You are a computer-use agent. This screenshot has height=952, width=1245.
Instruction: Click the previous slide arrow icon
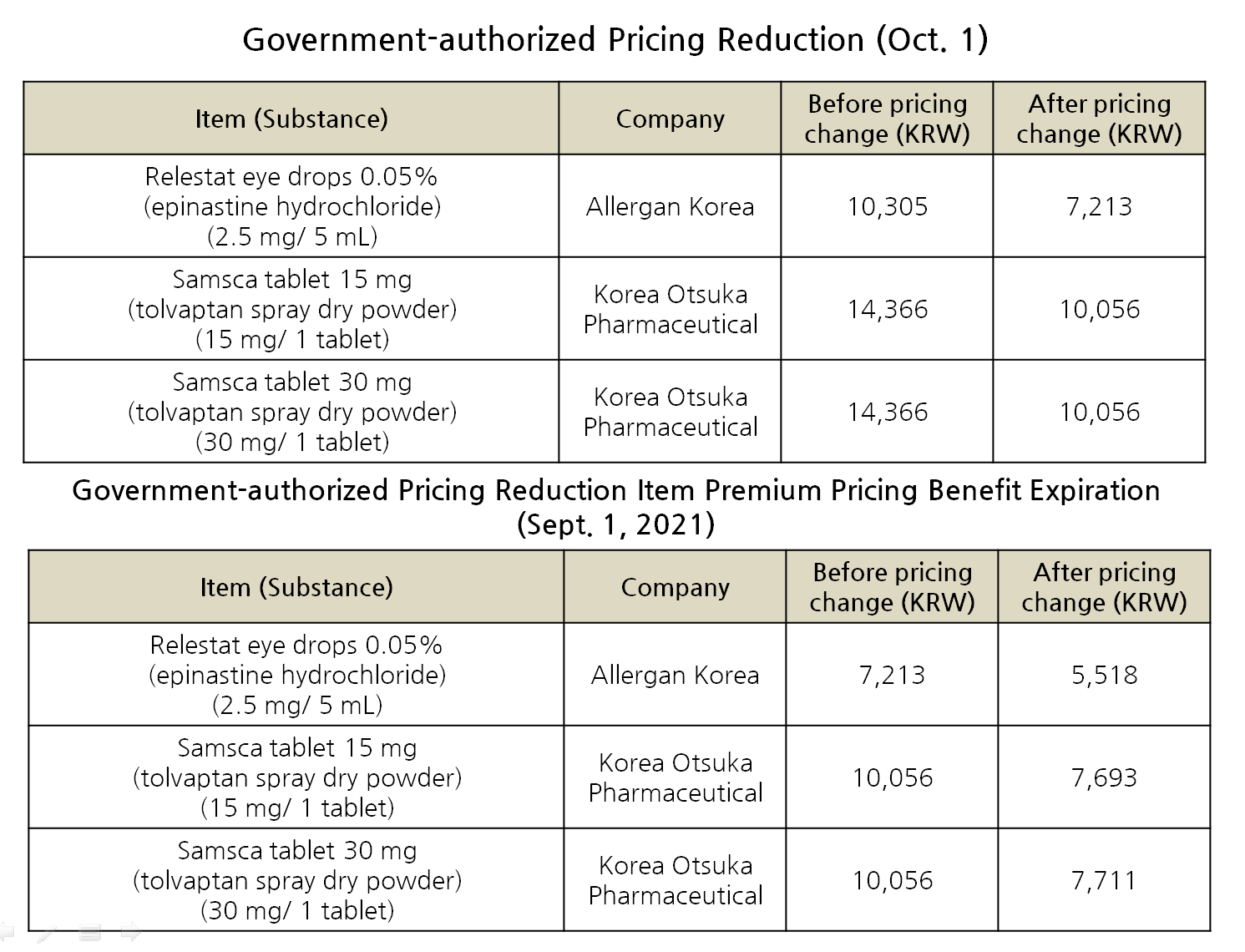click(x=7, y=932)
